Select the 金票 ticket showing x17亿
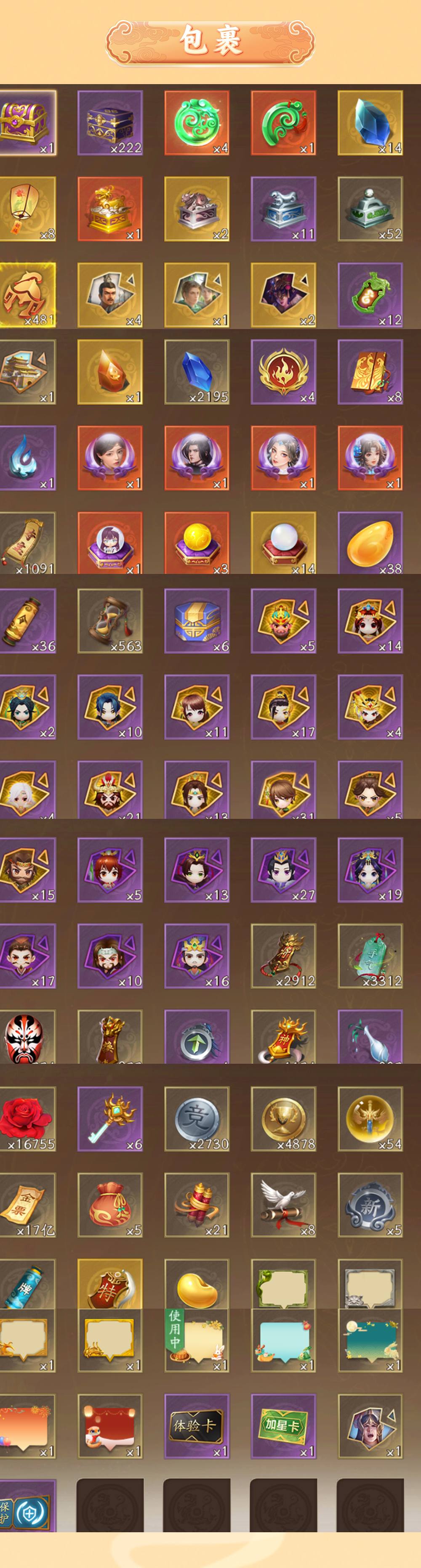421x1568 pixels. [27, 1205]
